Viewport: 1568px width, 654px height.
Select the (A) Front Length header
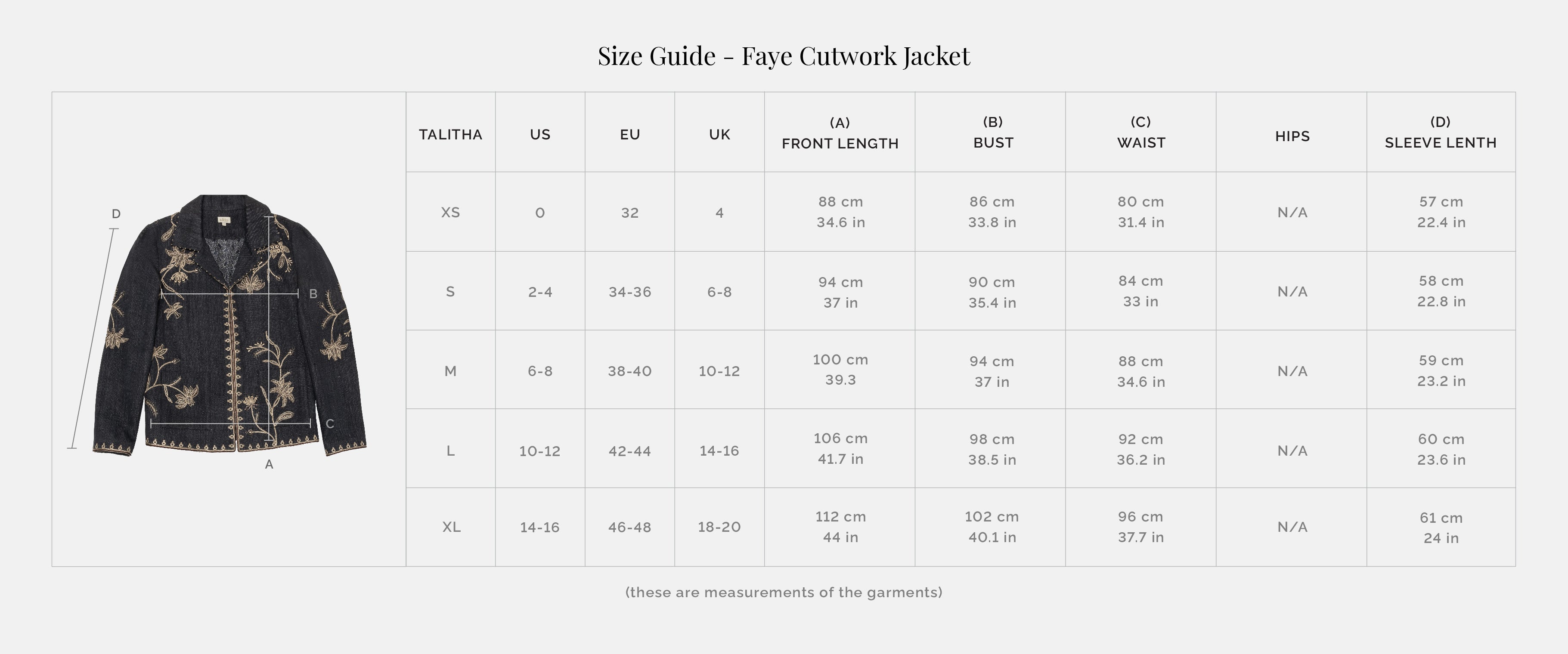(840, 133)
